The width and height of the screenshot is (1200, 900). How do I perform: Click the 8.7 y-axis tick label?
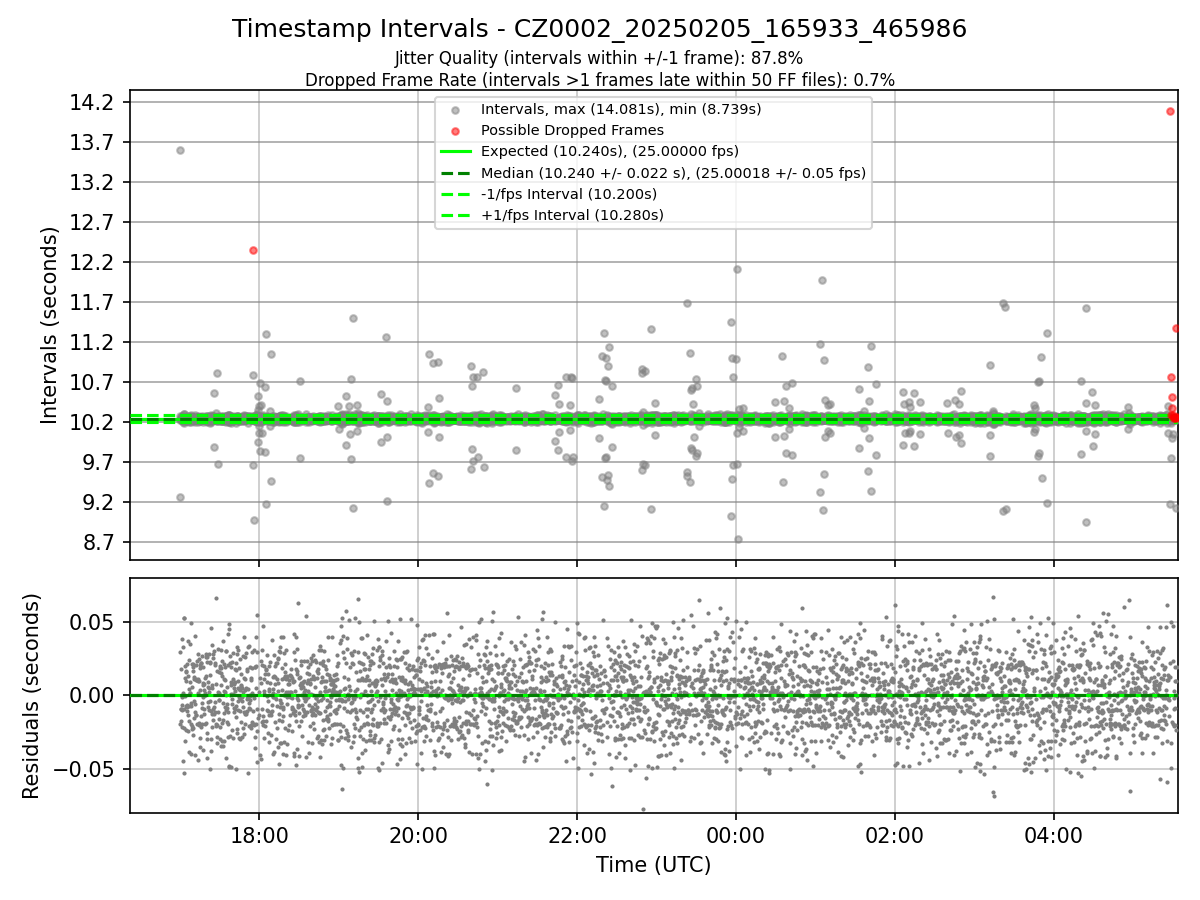pyautogui.click(x=100, y=542)
